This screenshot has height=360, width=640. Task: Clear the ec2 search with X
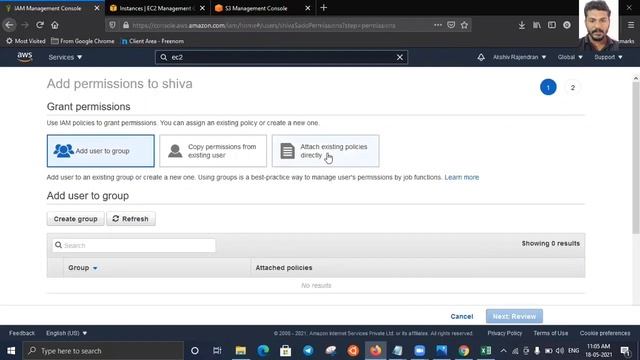click(400, 58)
